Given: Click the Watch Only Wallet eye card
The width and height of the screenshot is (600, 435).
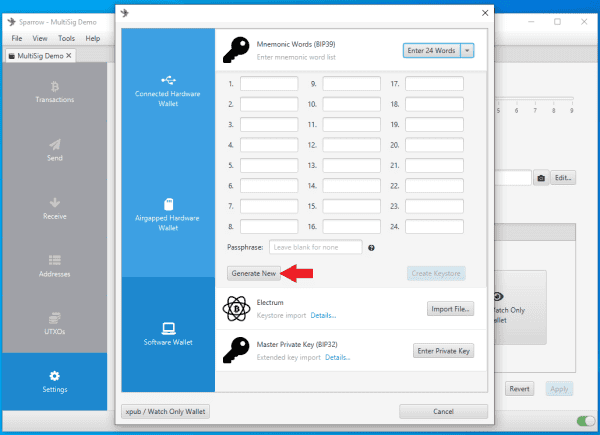Looking at the screenshot, I should tap(520, 308).
